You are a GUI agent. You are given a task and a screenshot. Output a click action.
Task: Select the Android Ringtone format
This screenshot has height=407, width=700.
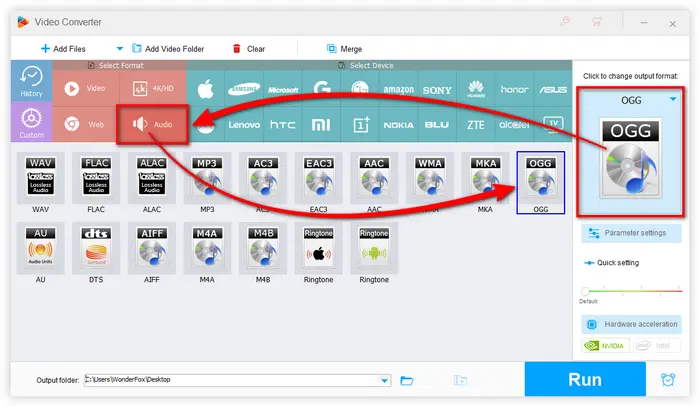(x=374, y=248)
